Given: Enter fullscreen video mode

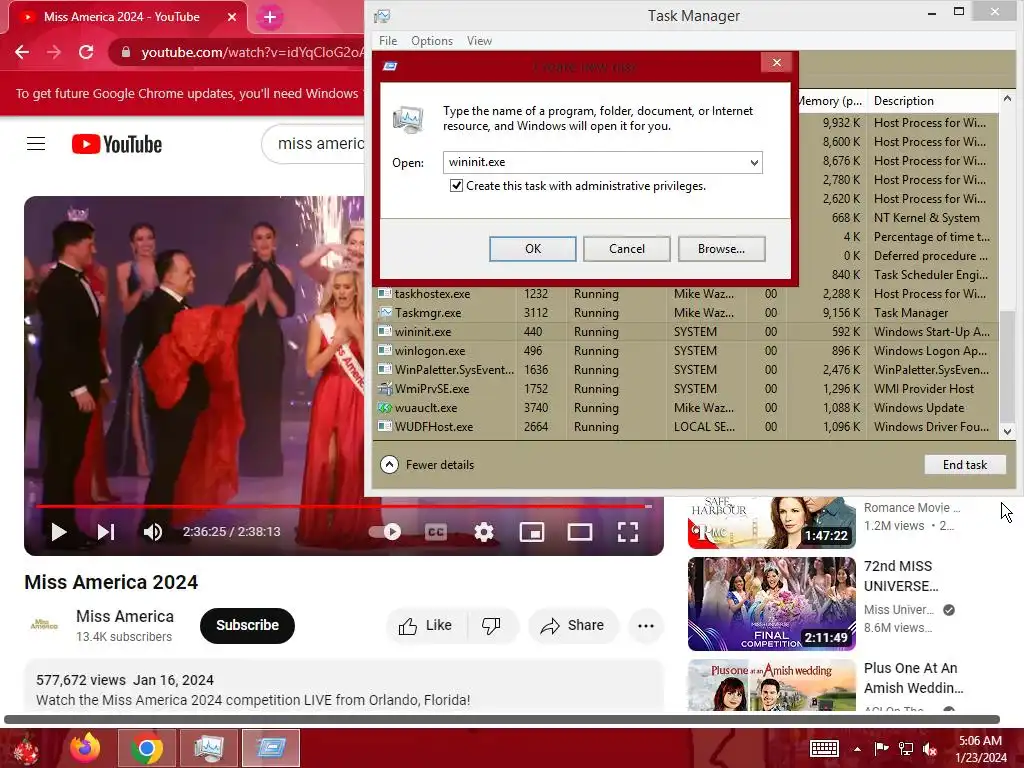Looking at the screenshot, I should [628, 532].
